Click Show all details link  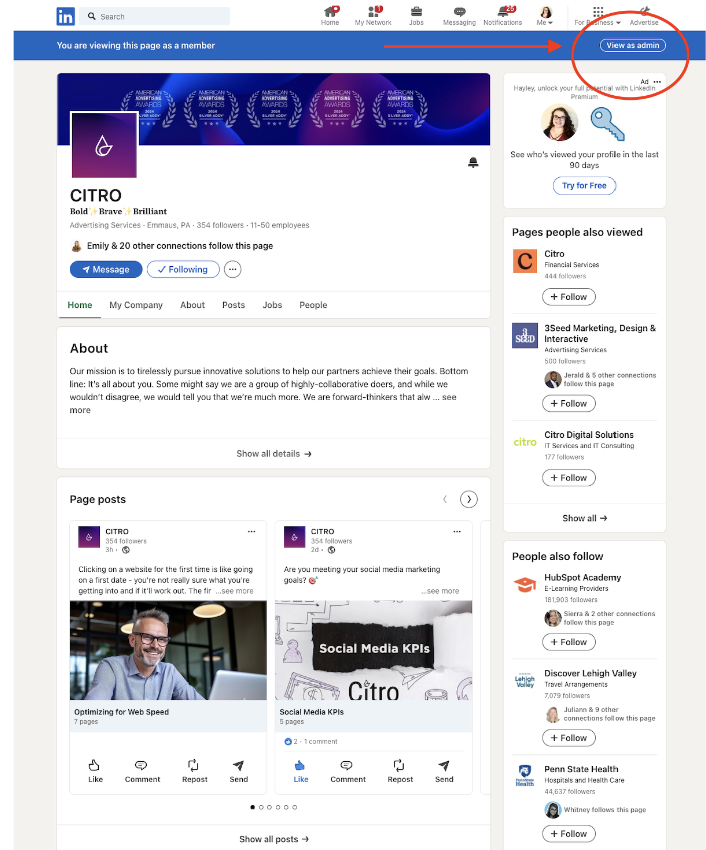[273, 454]
